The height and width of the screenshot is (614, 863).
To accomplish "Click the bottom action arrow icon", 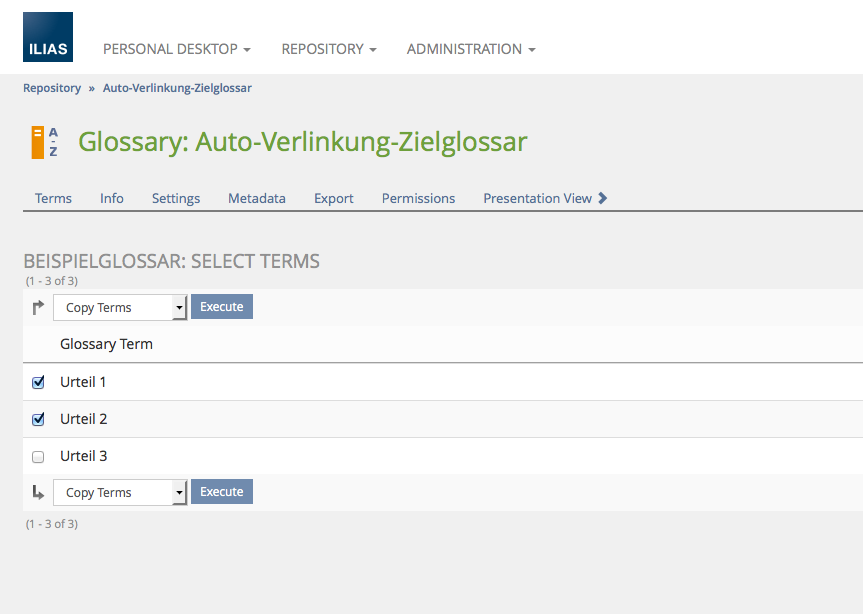I will point(38,492).
